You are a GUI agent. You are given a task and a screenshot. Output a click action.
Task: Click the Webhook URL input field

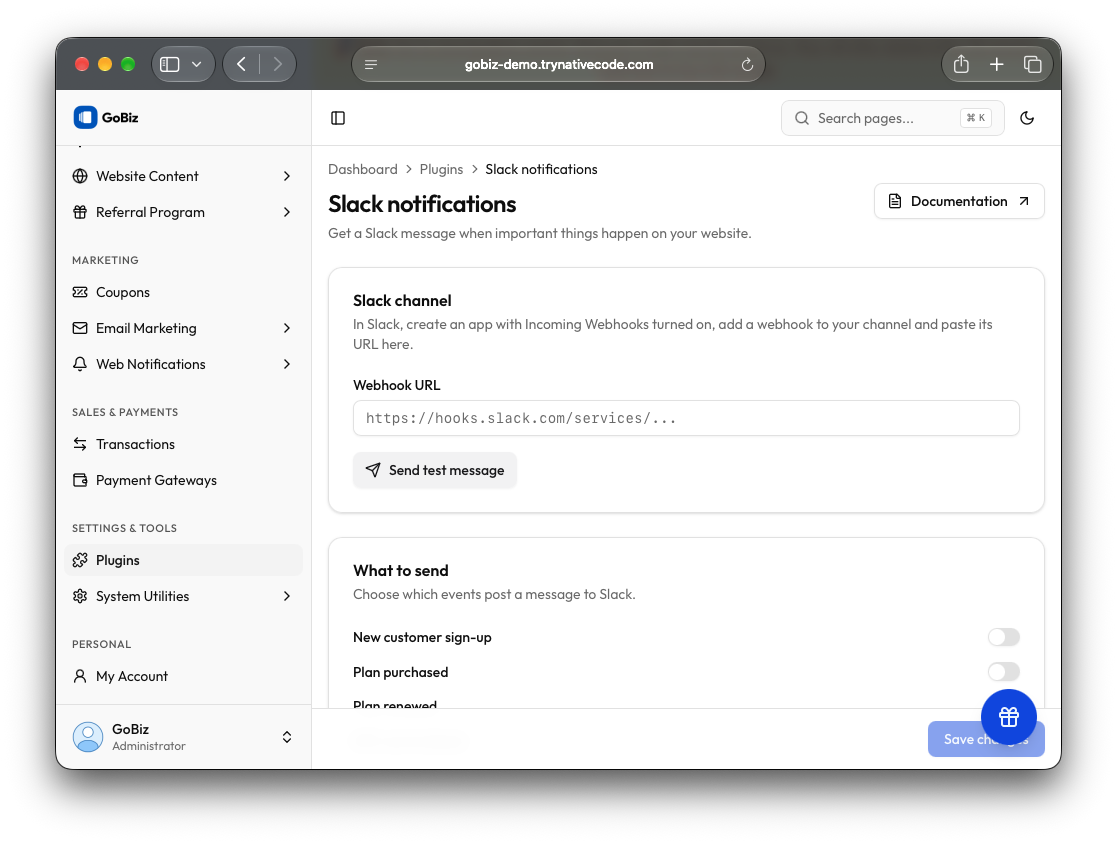click(686, 418)
